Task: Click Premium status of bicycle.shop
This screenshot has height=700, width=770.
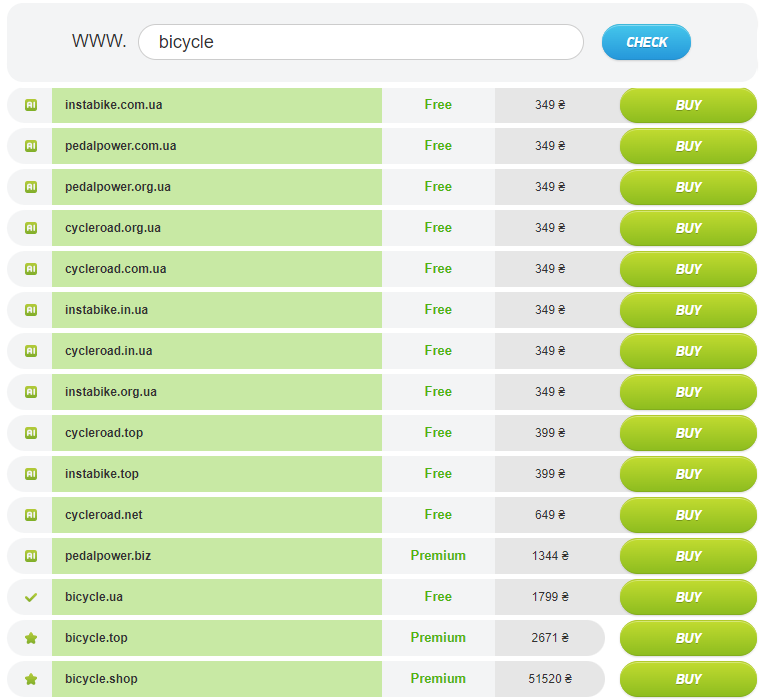Action: (x=438, y=679)
